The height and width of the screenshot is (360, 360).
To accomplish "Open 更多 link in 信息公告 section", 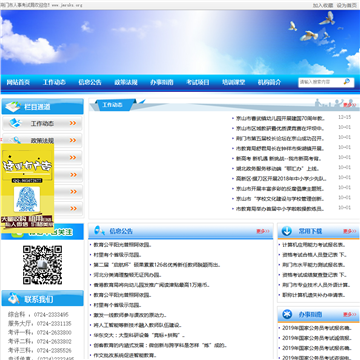I will coord(263,231).
